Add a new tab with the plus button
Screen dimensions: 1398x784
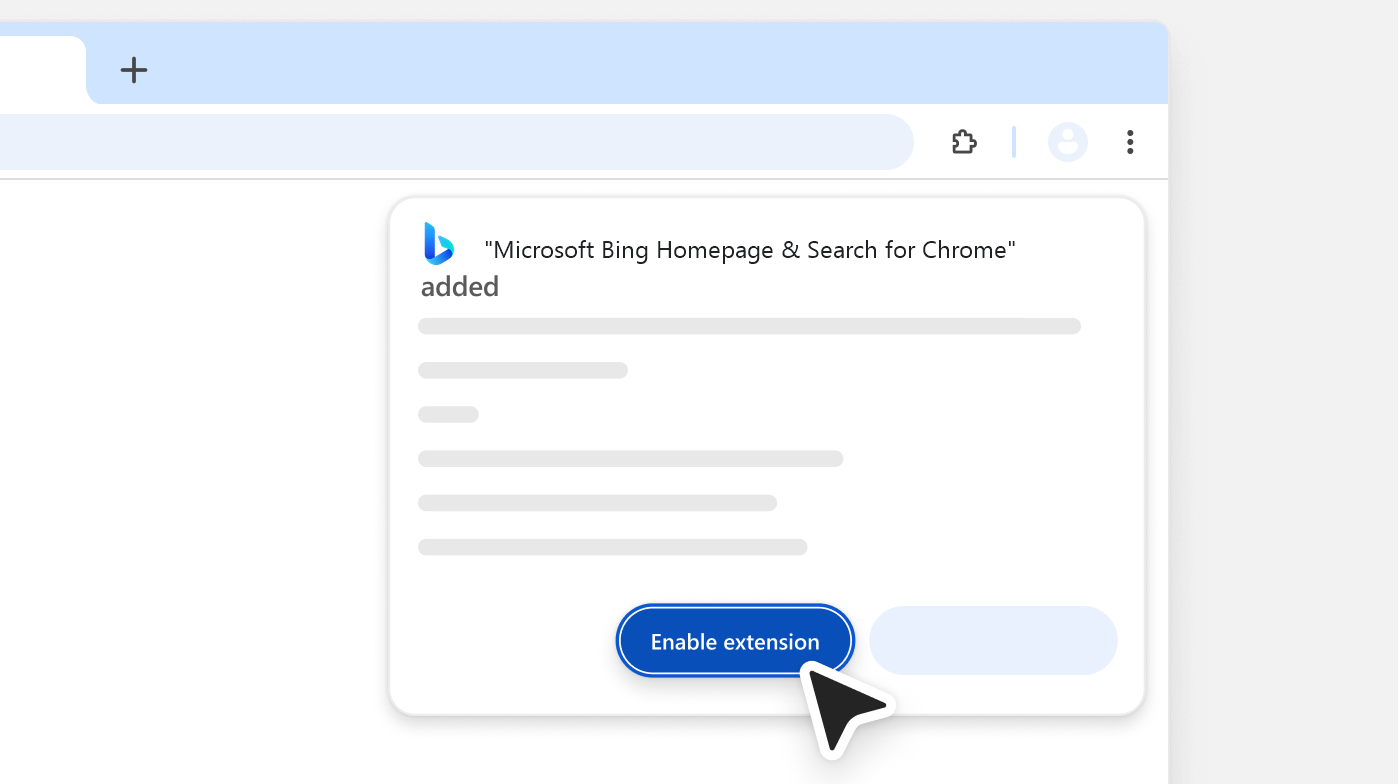[x=134, y=70]
